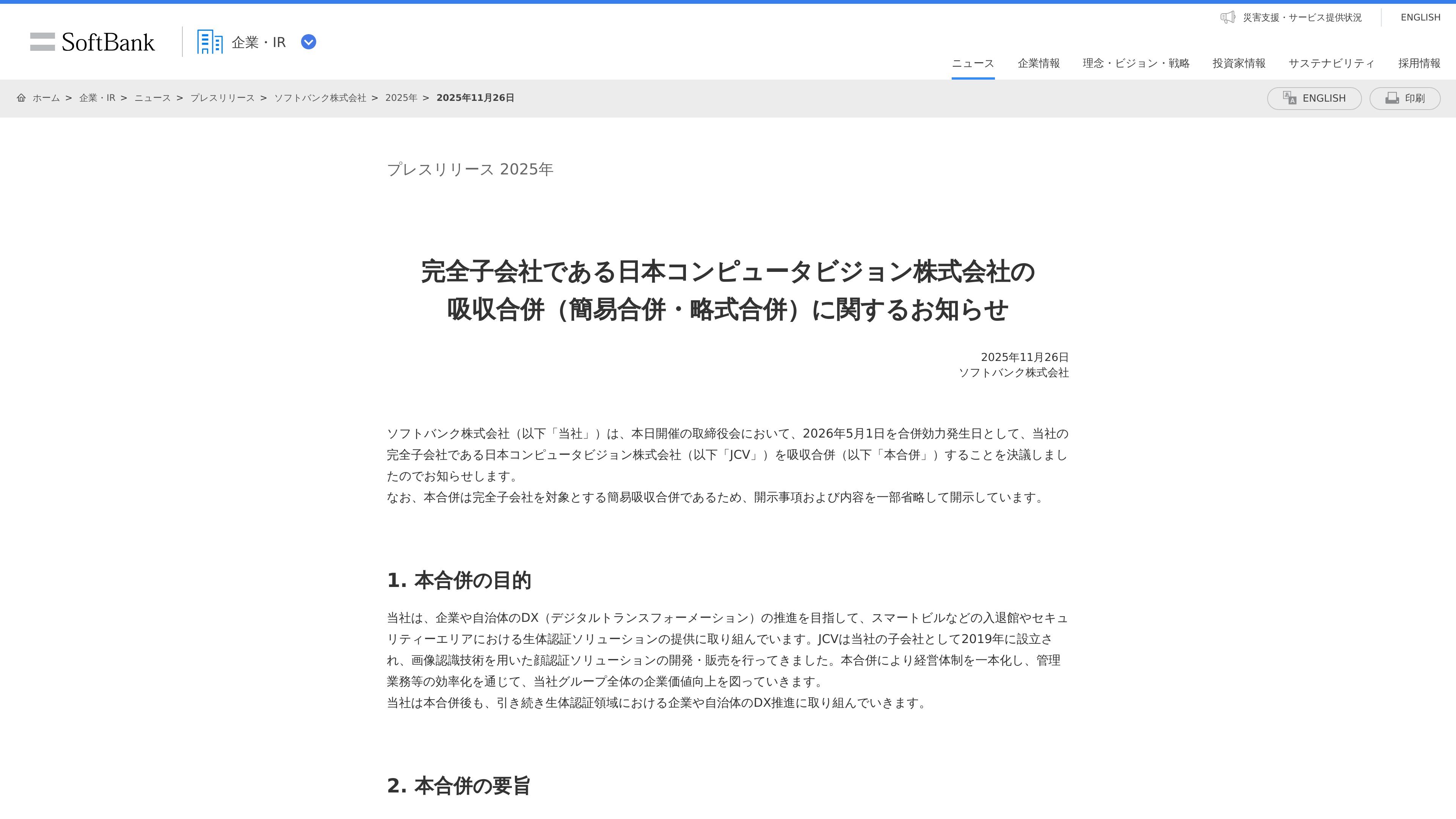Click the 印刷 print button
Viewport: 1456px width, 819px height.
tap(1404, 98)
